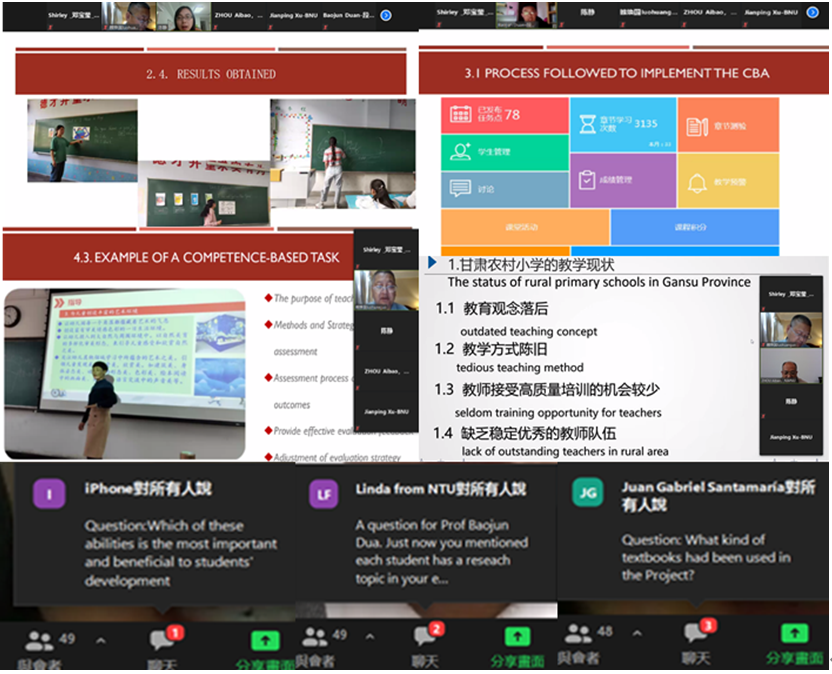832x674 pixels.
Task: Click the bell icon on yellow tile
Action: (697, 183)
